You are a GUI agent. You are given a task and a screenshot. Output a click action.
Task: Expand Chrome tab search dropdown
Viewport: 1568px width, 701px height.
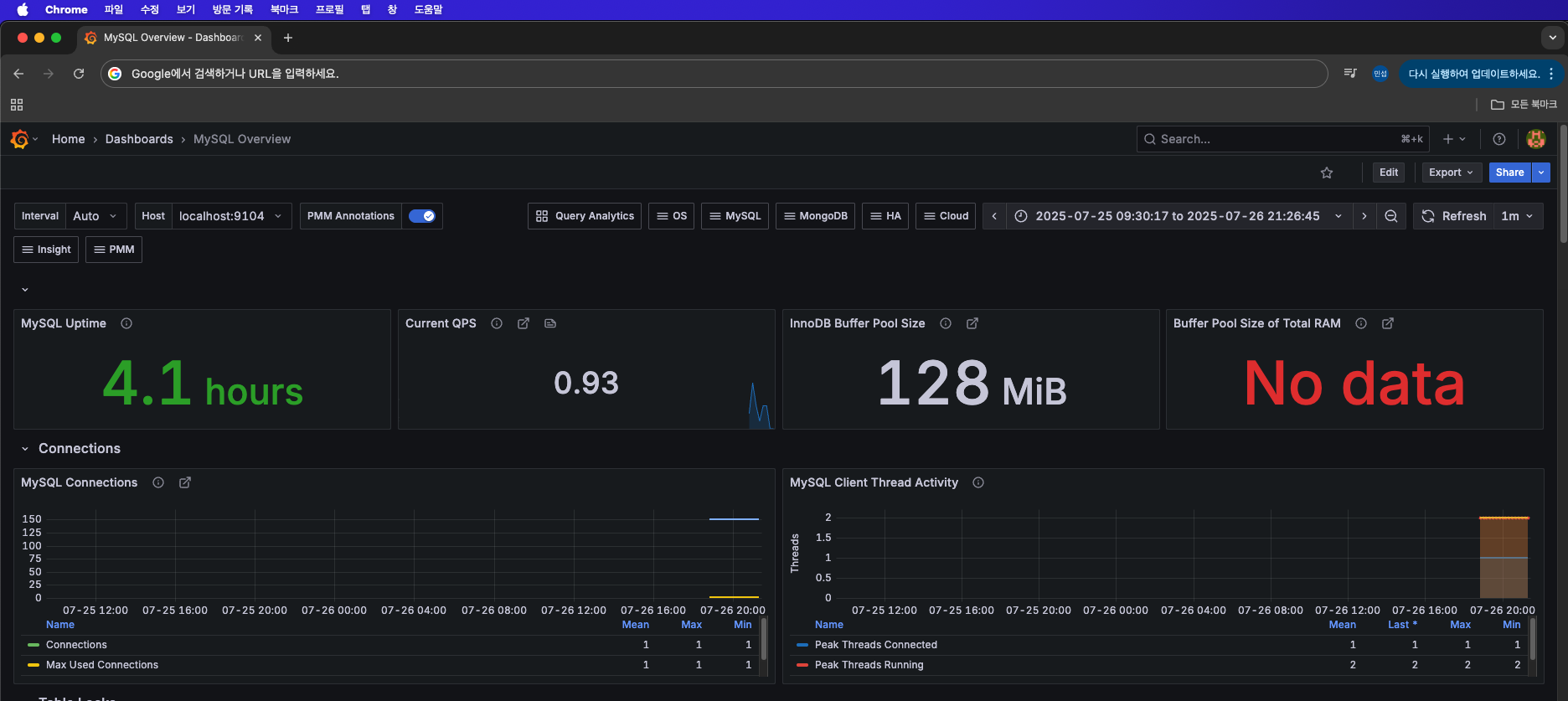coord(1552,38)
